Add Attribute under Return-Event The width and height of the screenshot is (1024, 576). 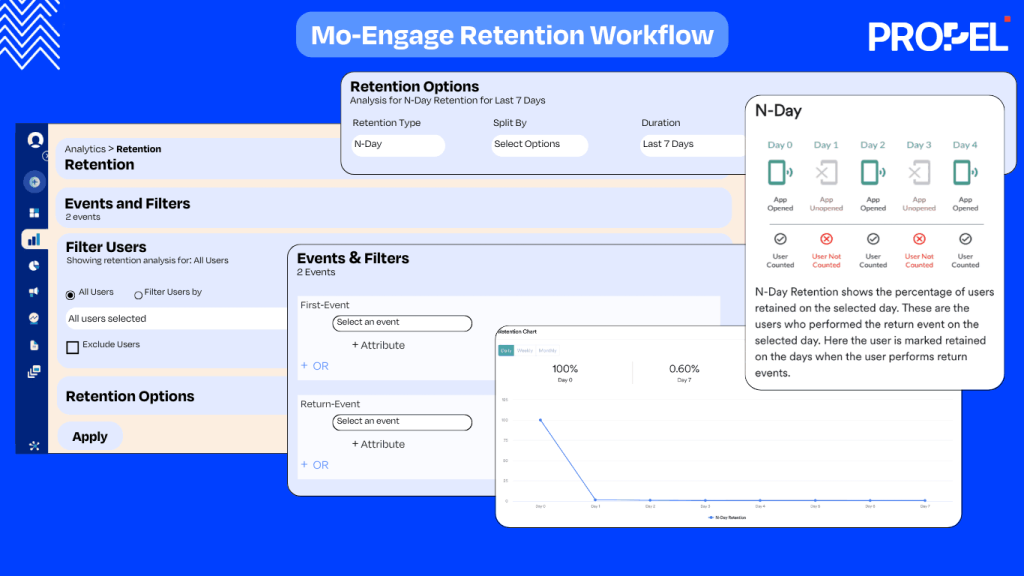pyautogui.click(x=378, y=444)
